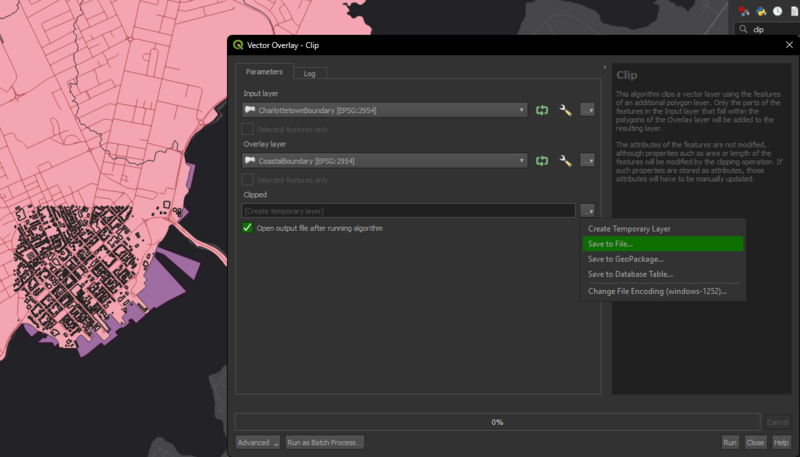The height and width of the screenshot is (457, 800).
Task: Select 'Save to File...' menu option
Action: 610,244
